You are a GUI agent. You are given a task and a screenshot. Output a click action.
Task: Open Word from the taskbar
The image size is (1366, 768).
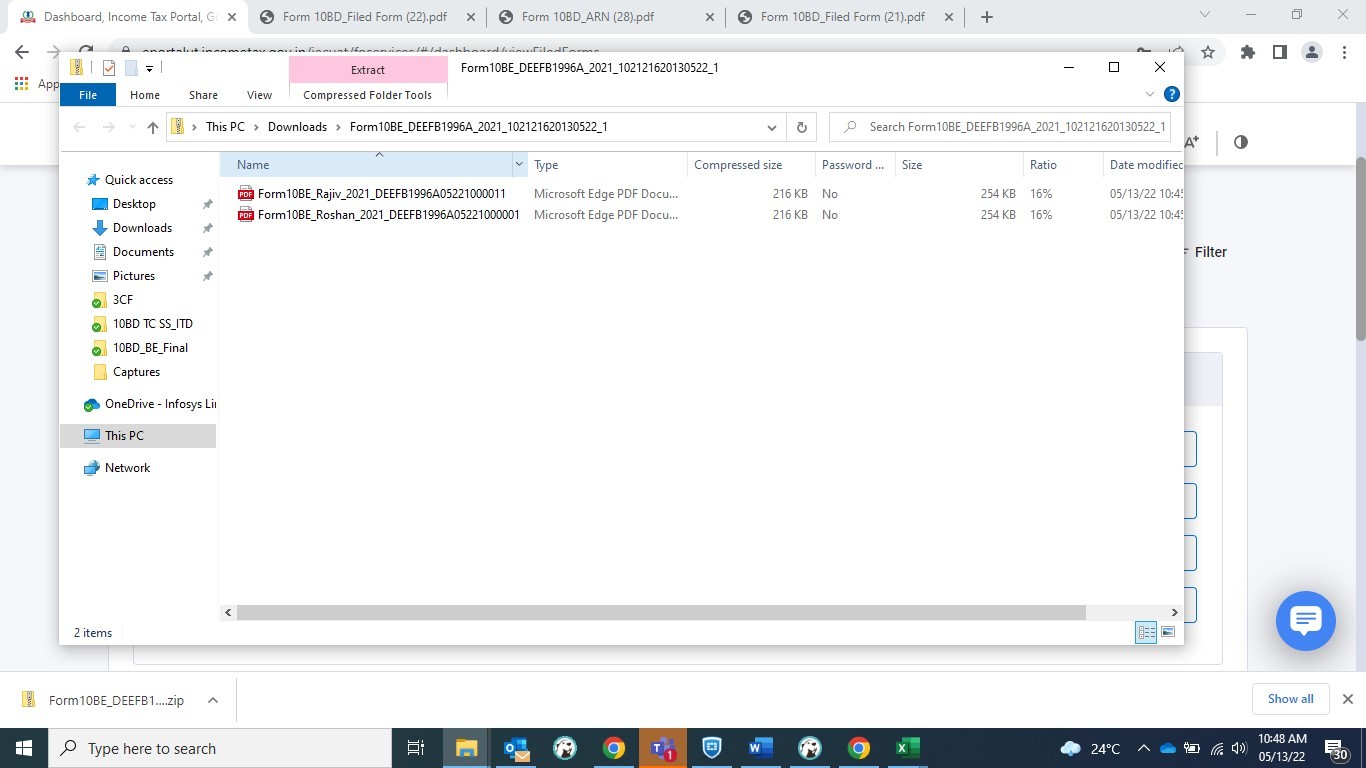click(x=760, y=748)
